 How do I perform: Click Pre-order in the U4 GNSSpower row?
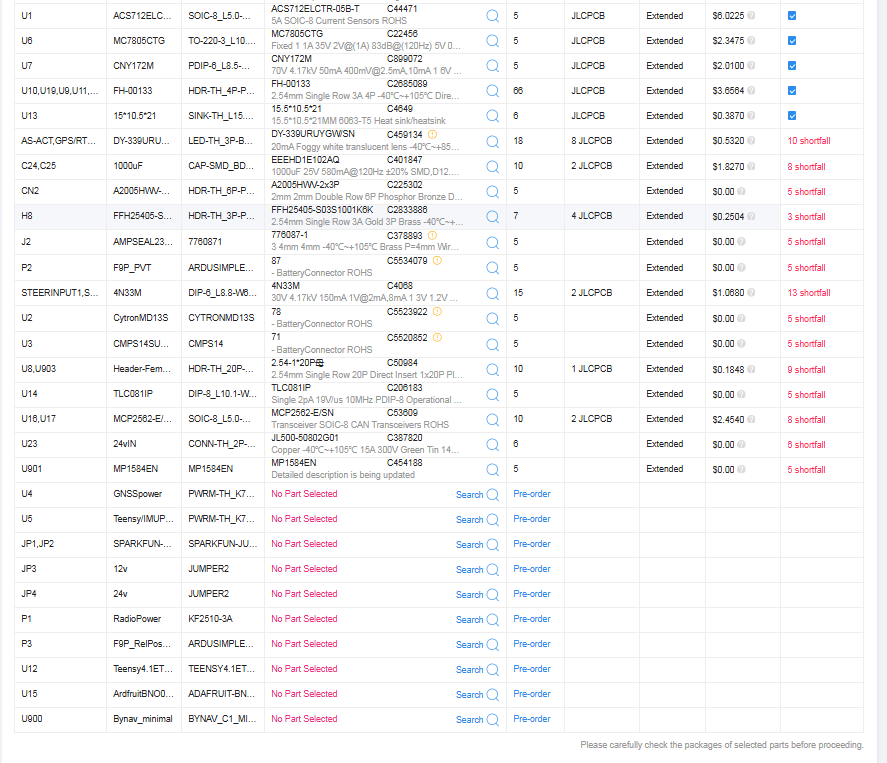532,494
